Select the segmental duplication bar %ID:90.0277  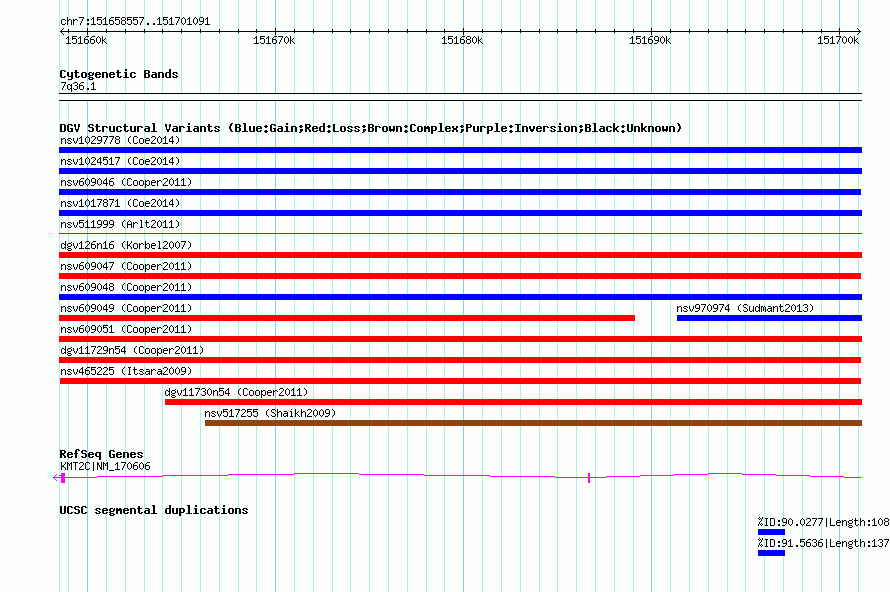click(x=771, y=532)
